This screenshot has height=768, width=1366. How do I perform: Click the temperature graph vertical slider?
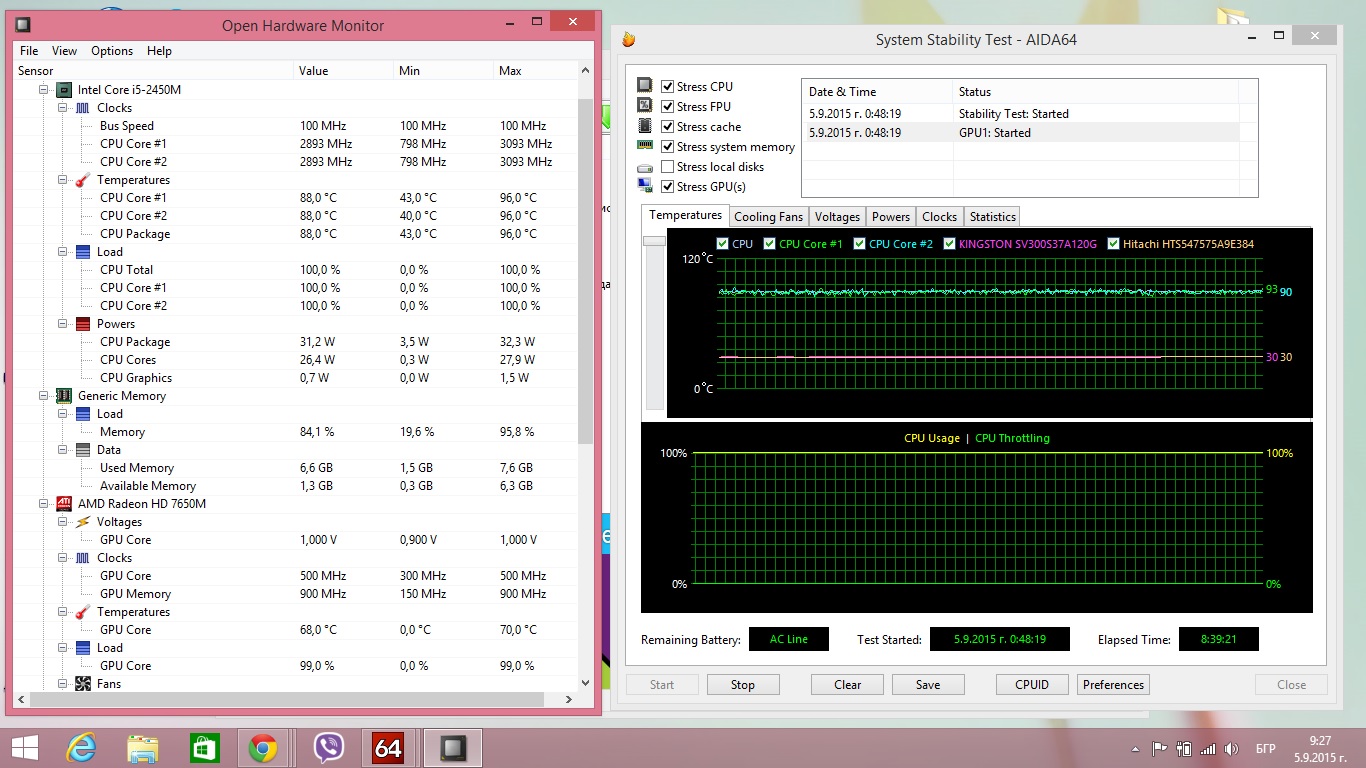654,241
